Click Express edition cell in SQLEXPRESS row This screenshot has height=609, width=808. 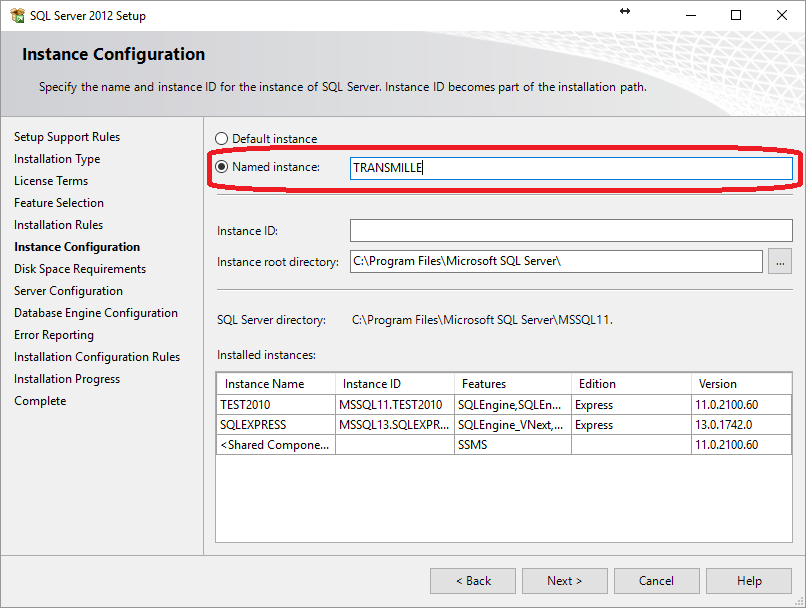(x=631, y=425)
